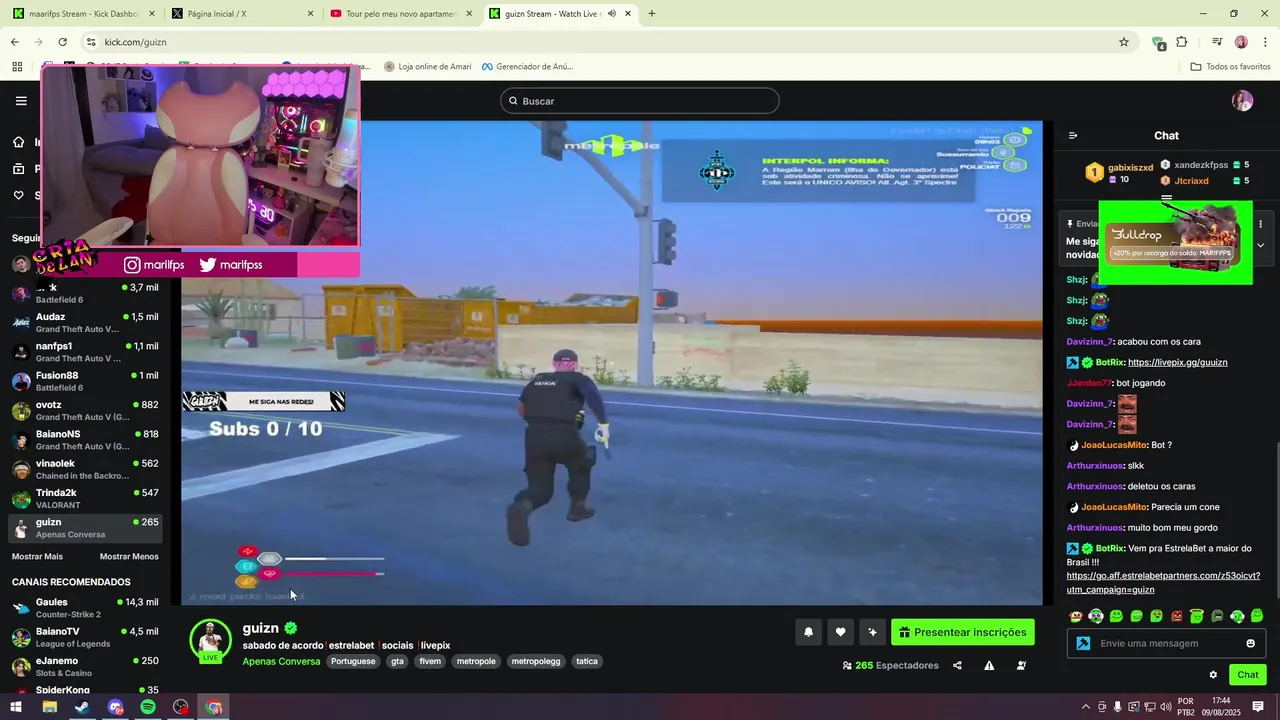Open Gaules recommended channel

[x=85, y=608]
